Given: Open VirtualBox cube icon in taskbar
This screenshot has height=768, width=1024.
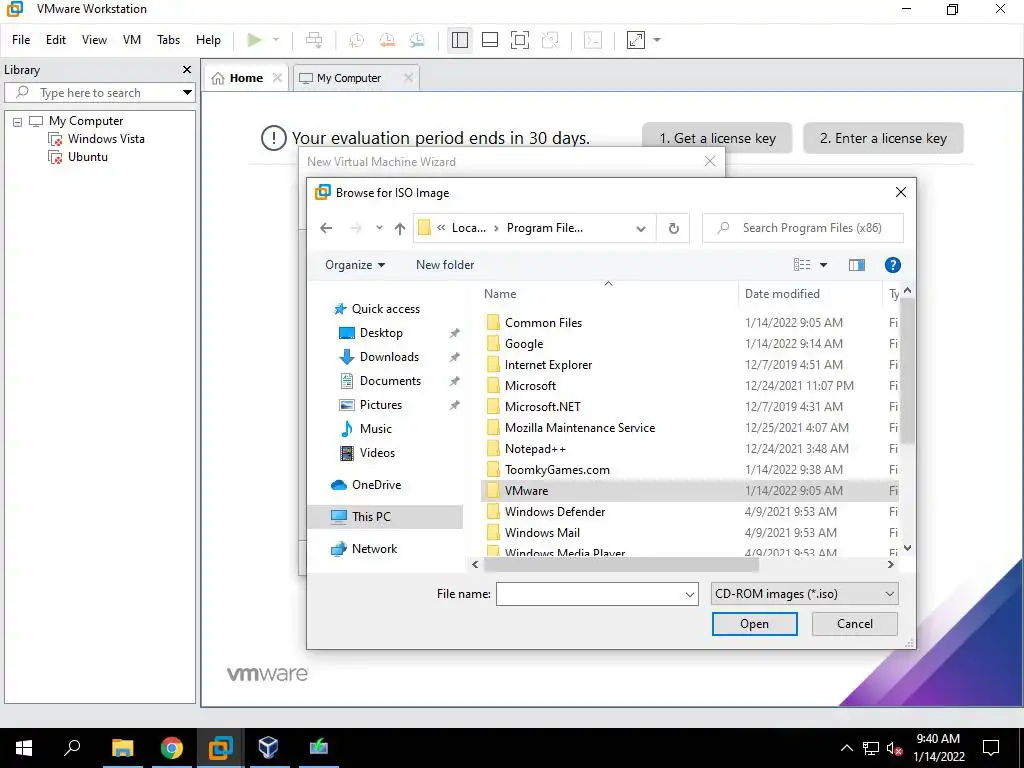Looking at the screenshot, I should pos(268,748).
